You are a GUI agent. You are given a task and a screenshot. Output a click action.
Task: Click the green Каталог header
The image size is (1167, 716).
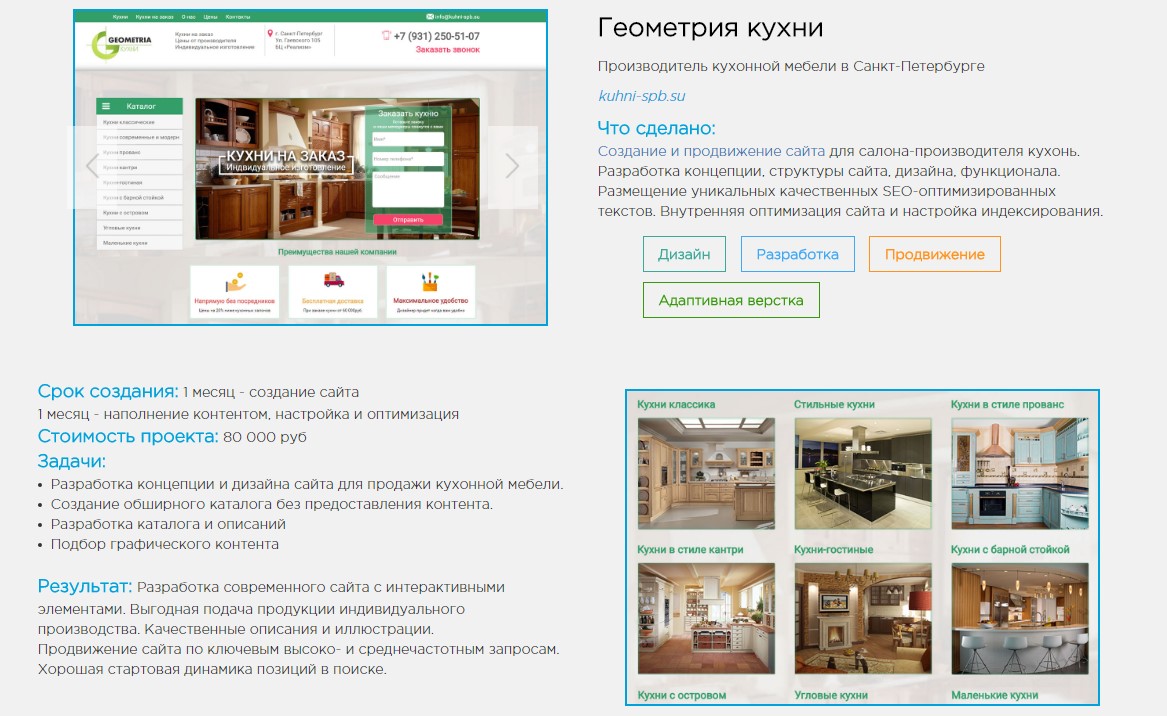(139, 106)
